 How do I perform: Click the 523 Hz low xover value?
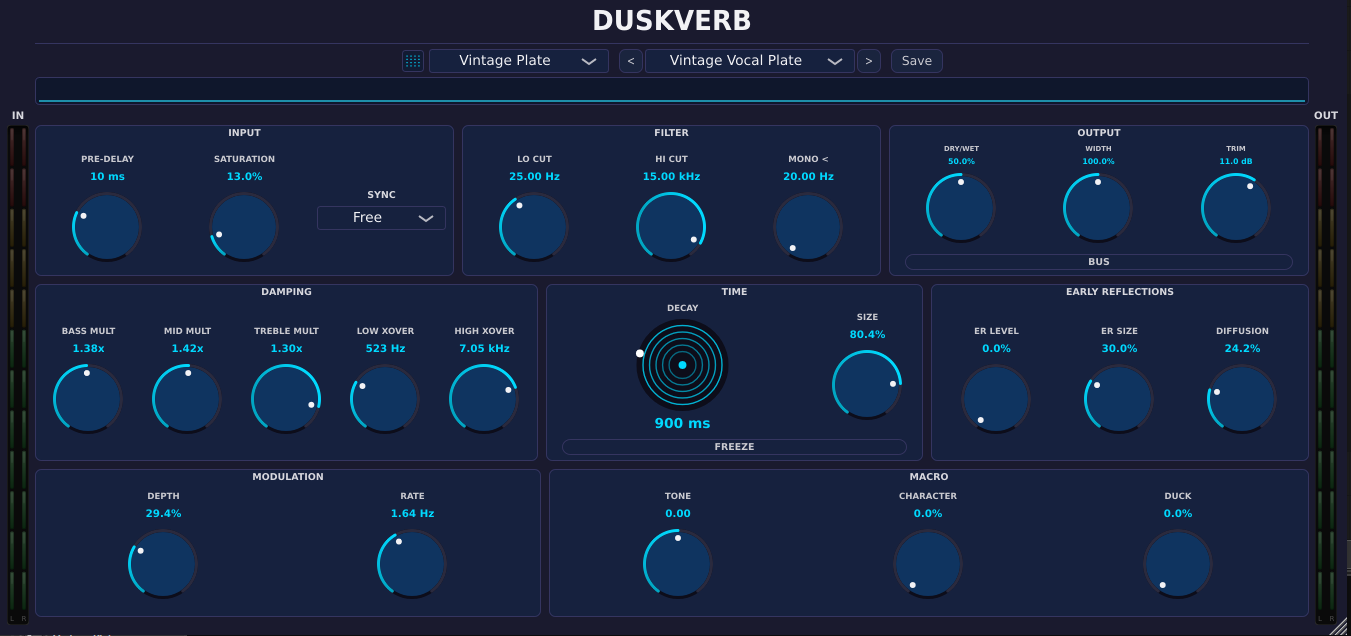coord(385,348)
